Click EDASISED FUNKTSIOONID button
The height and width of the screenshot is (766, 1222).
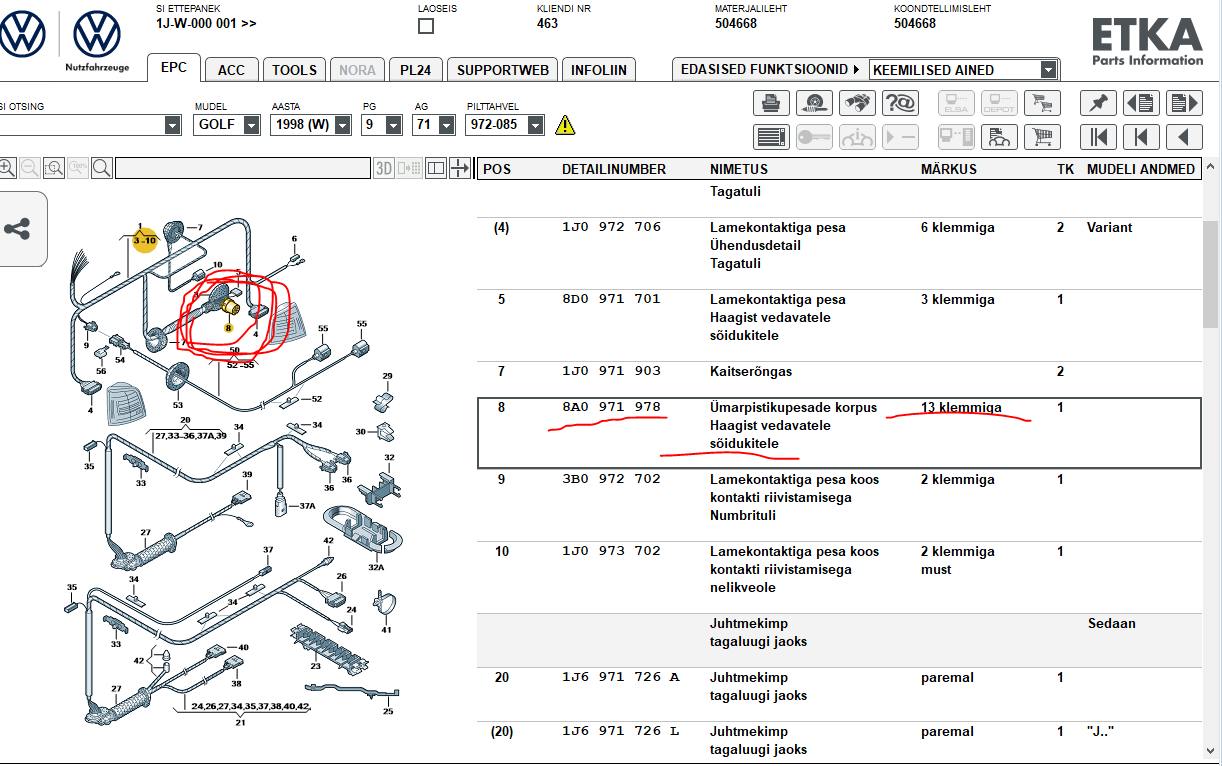pos(769,70)
